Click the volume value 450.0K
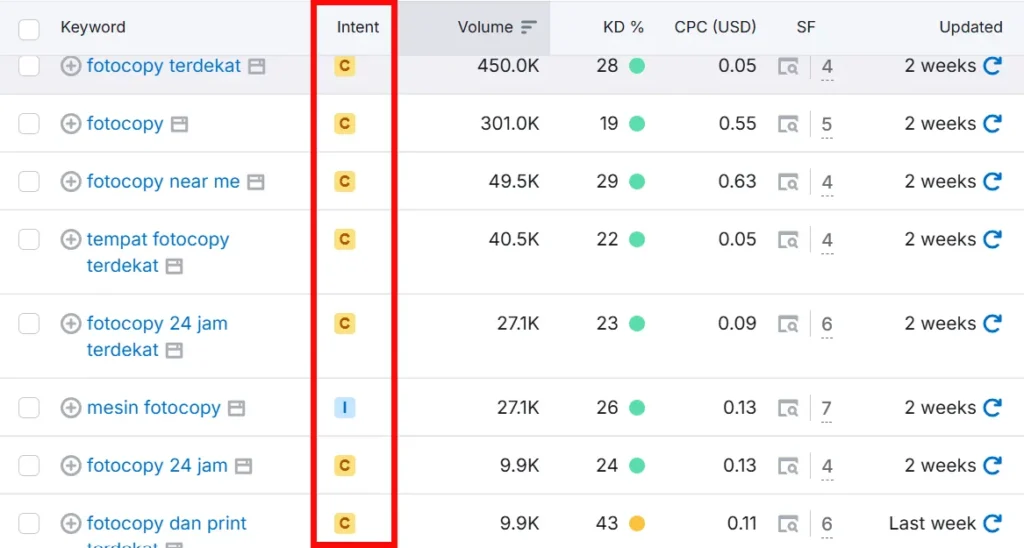This screenshot has width=1024, height=548. (x=508, y=65)
